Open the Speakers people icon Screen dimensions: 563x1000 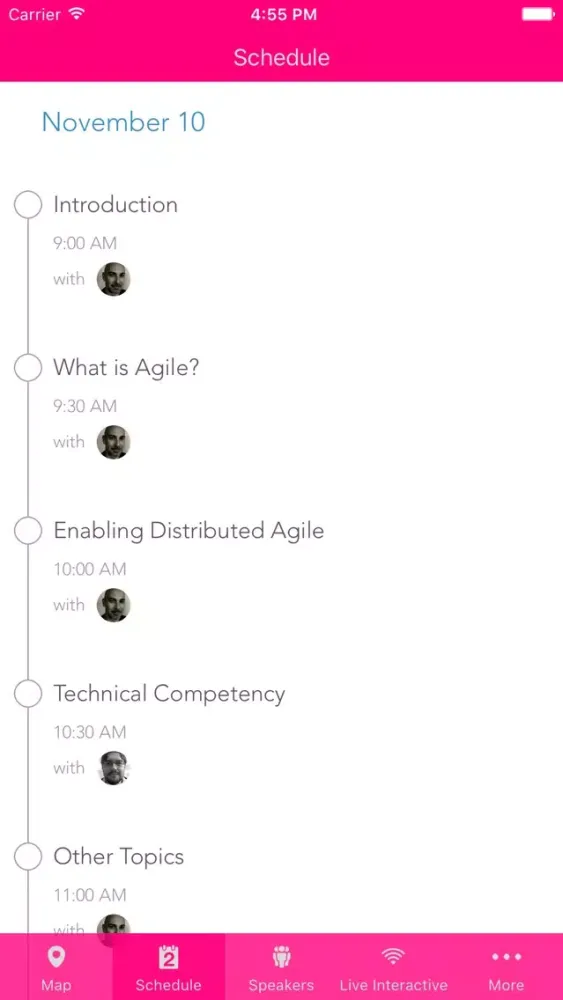pyautogui.click(x=281, y=957)
